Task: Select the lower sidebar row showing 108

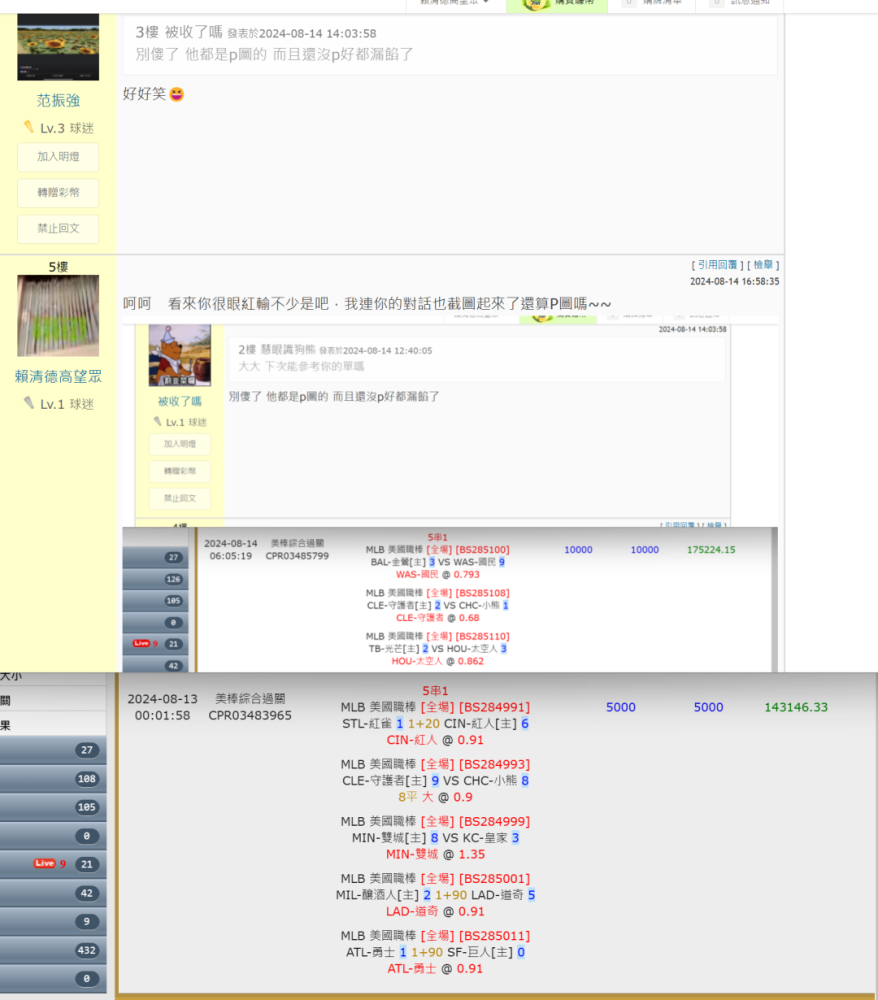Action: (53, 779)
